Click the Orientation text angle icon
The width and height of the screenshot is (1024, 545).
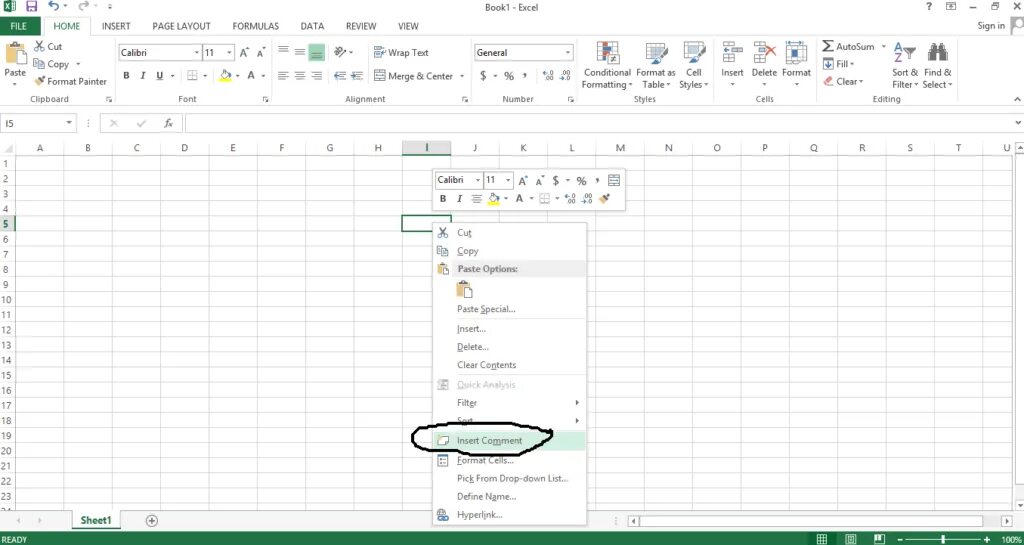340,52
